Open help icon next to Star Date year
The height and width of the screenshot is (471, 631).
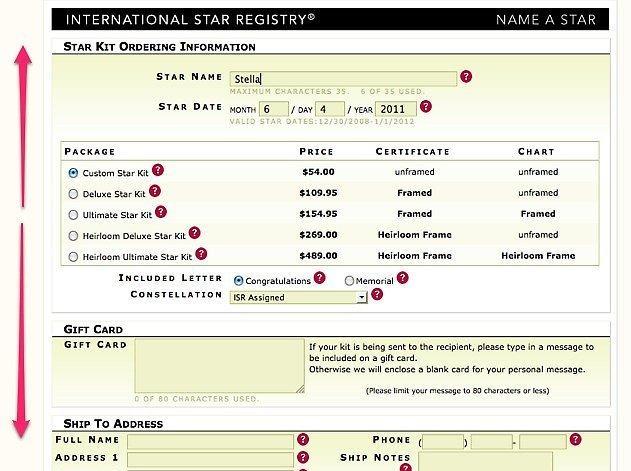click(425, 107)
